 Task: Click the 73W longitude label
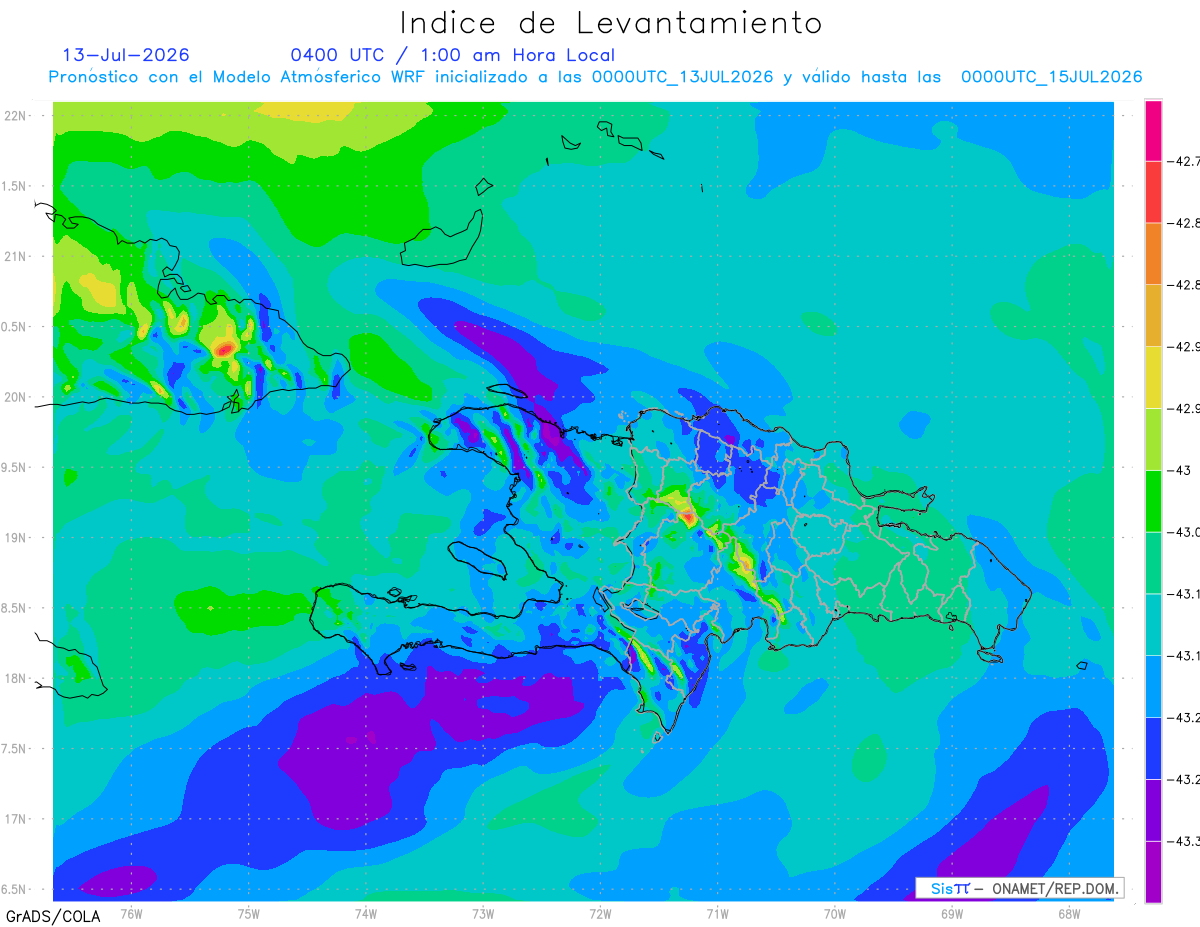[483, 913]
